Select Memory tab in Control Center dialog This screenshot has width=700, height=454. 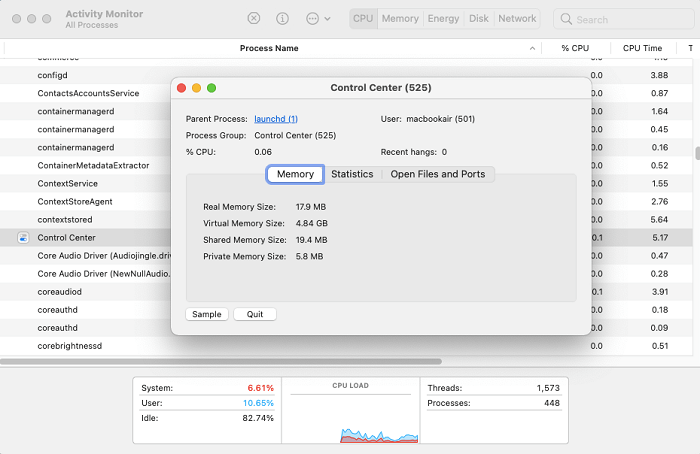click(295, 174)
